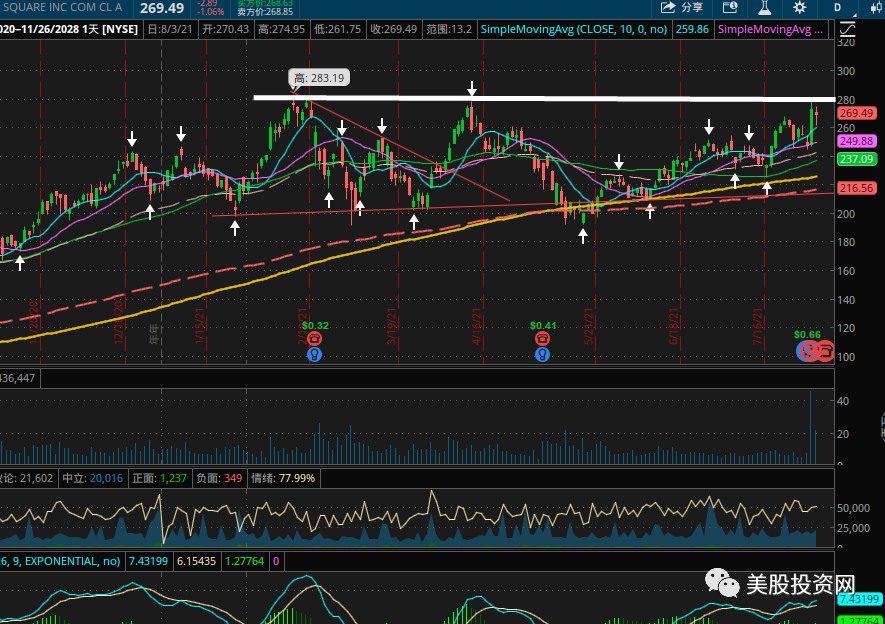Click the 开:270.43 open value
Viewport: 885px width, 624px height.
226,29
